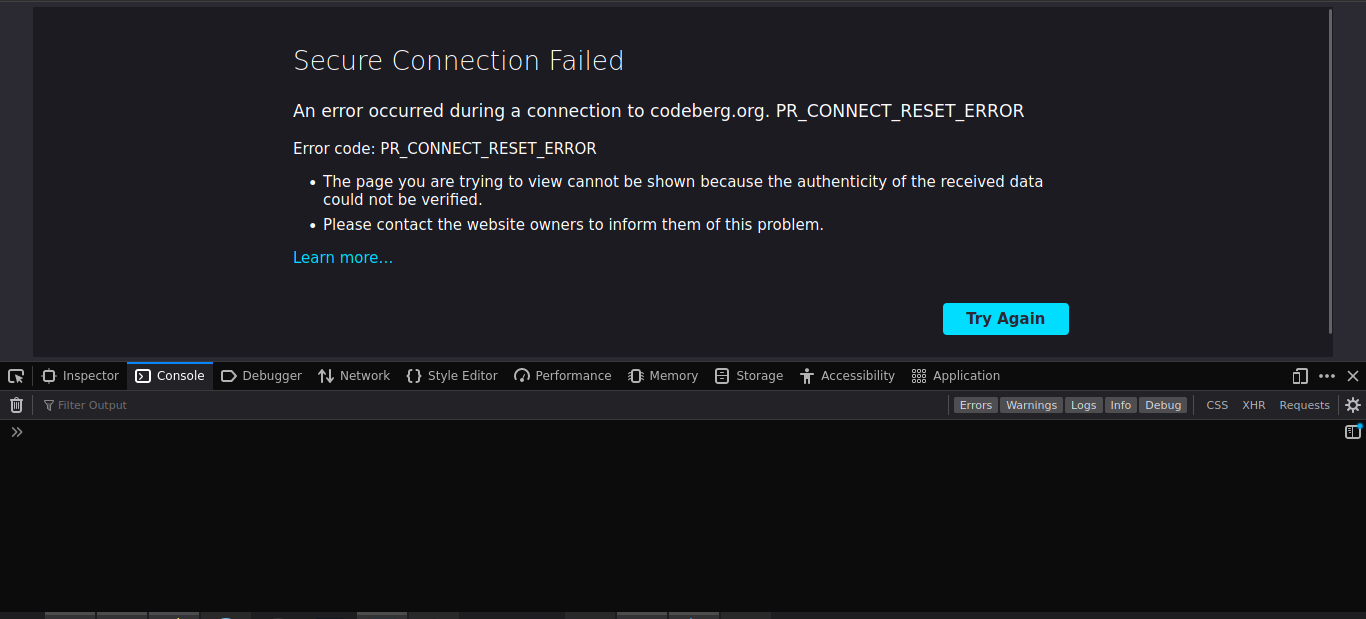Toggle Responsive Design Mode icon

tap(1299, 375)
